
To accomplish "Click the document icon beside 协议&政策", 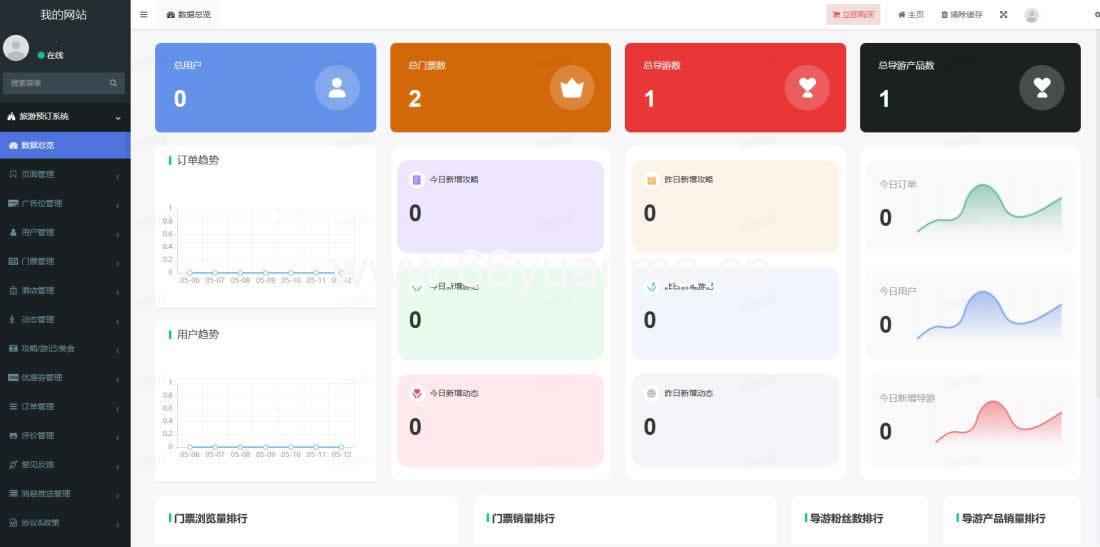I will pyautogui.click(x=13, y=522).
